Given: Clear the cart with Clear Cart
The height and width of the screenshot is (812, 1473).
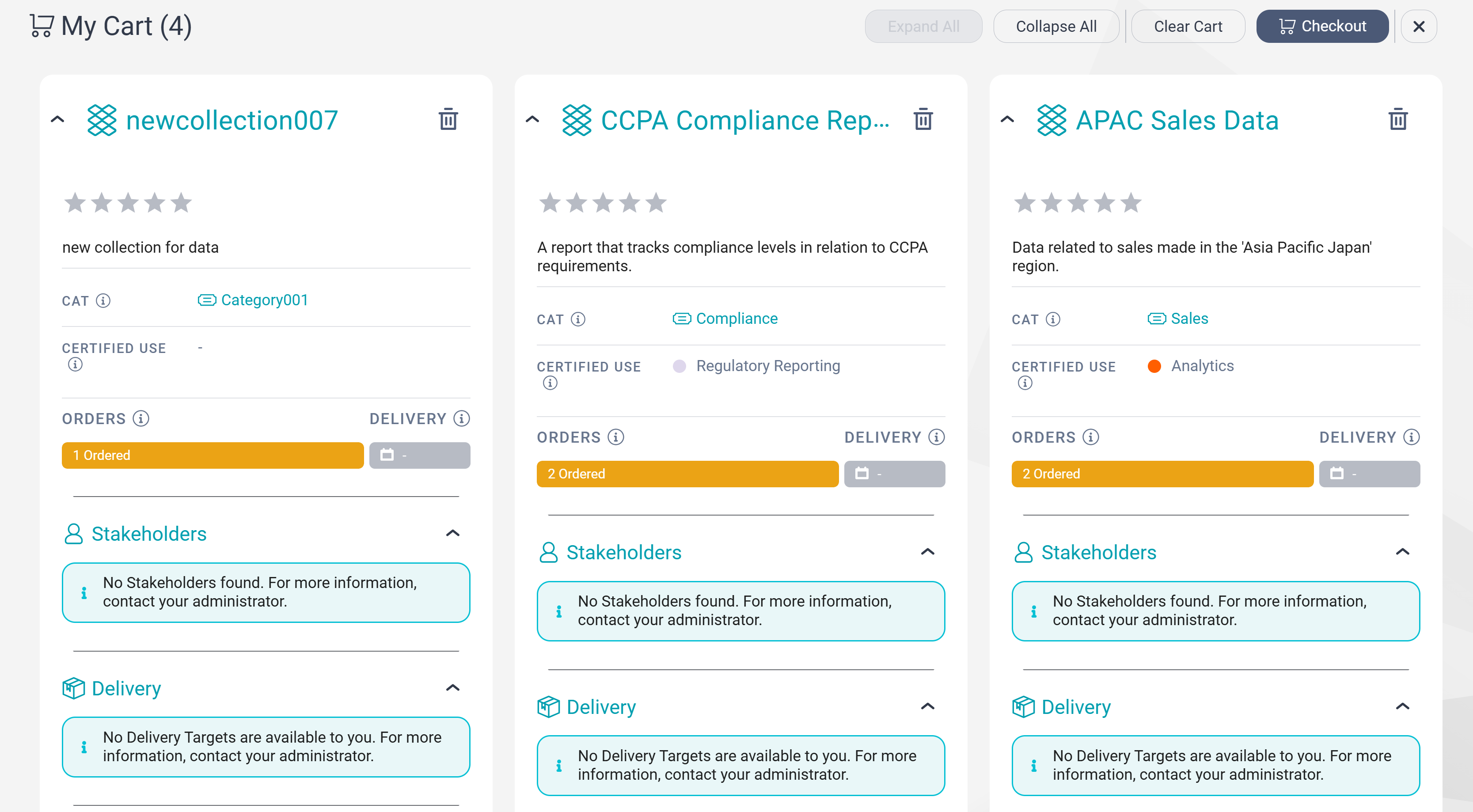Looking at the screenshot, I should click(1188, 27).
